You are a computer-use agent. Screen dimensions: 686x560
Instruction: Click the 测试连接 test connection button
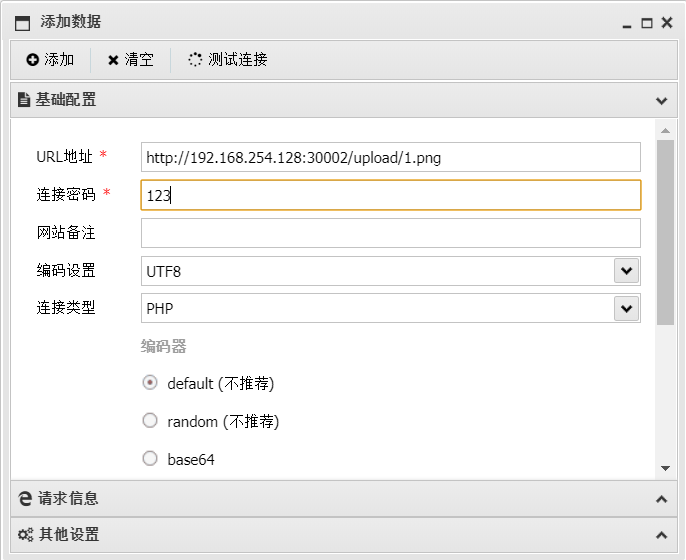point(228,60)
